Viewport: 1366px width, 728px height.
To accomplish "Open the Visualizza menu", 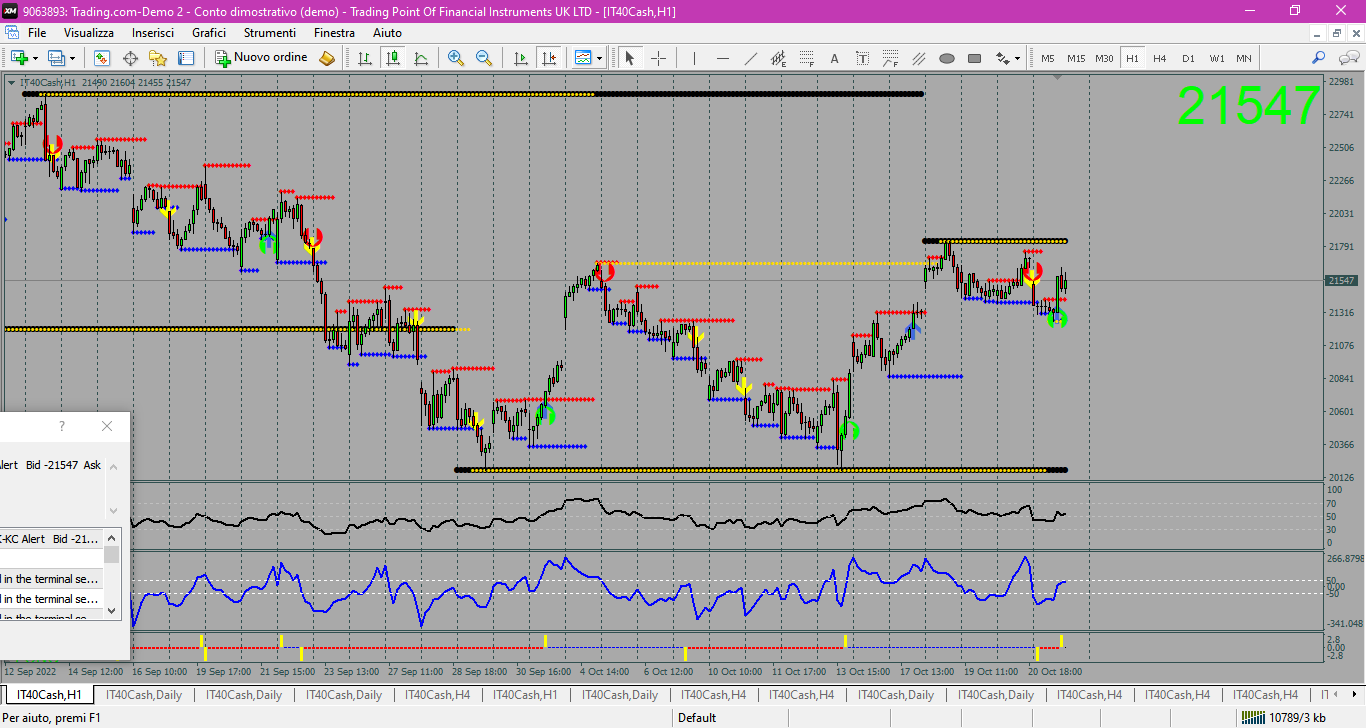I will click(x=89, y=33).
